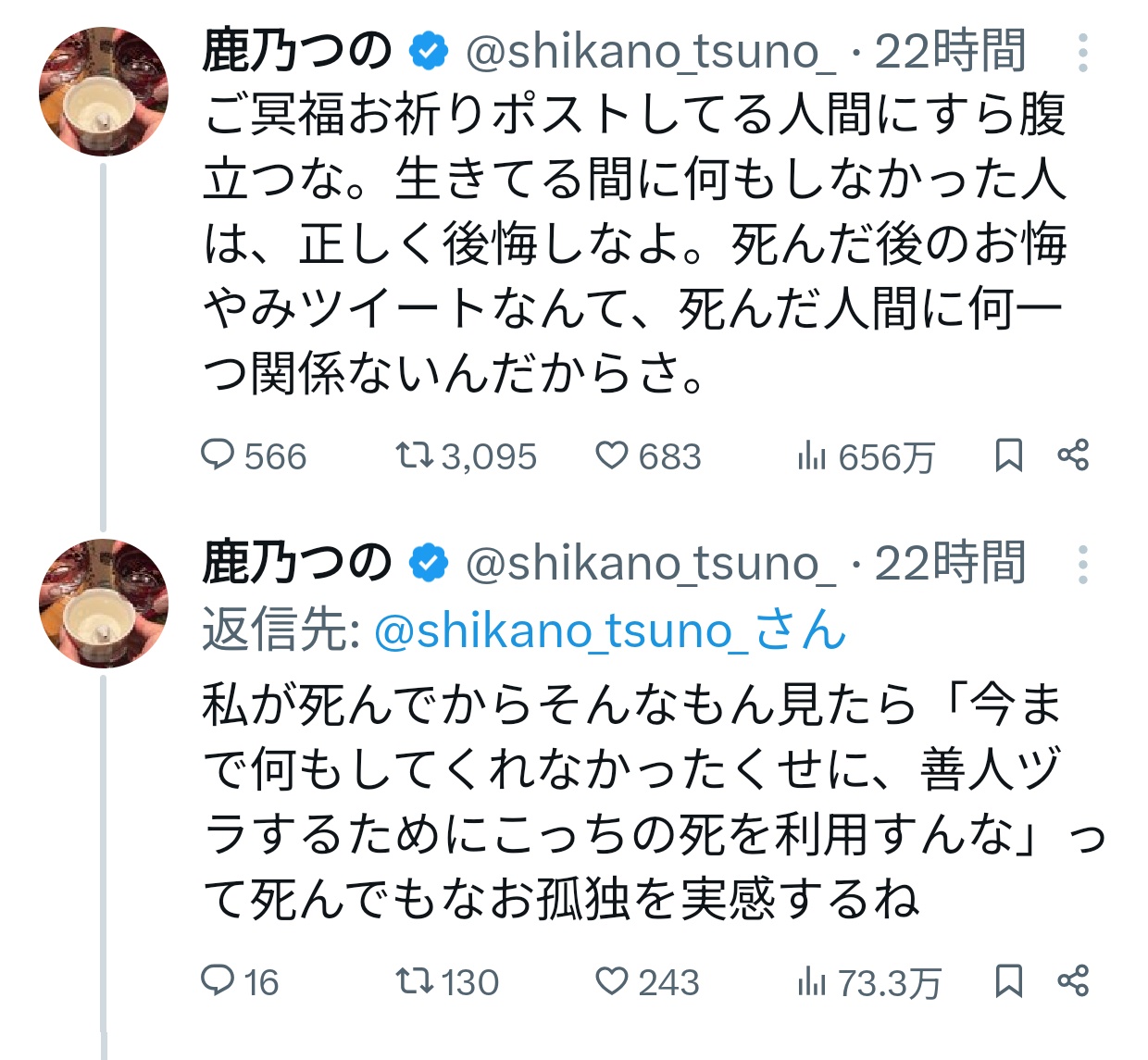Like the first post with 683 likes

[x=612, y=456]
